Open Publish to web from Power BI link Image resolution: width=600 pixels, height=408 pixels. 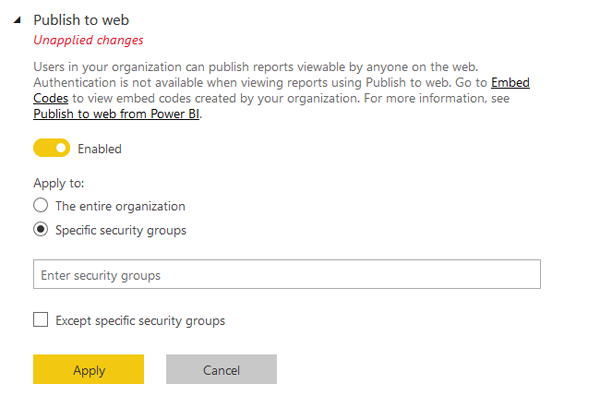(x=116, y=114)
